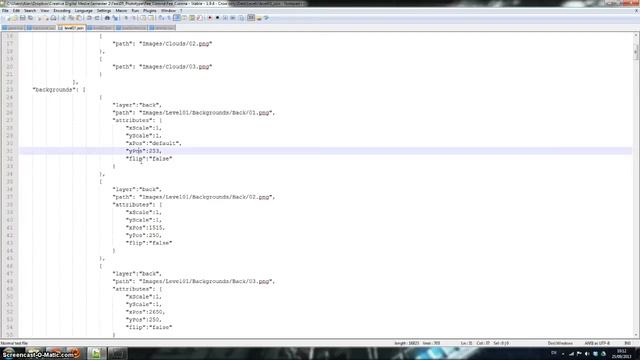Click the Backgrounds/Back/02.png path text

coord(207,197)
